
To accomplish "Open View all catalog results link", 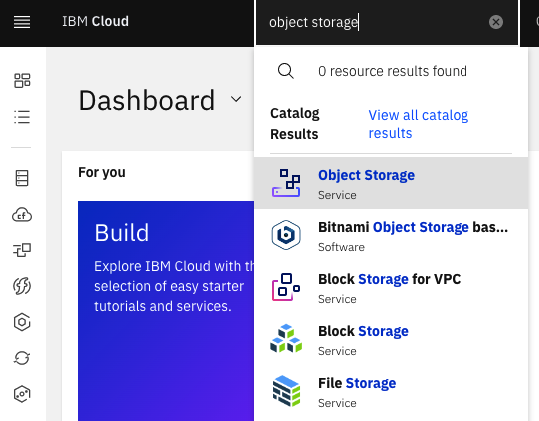I will click(418, 124).
